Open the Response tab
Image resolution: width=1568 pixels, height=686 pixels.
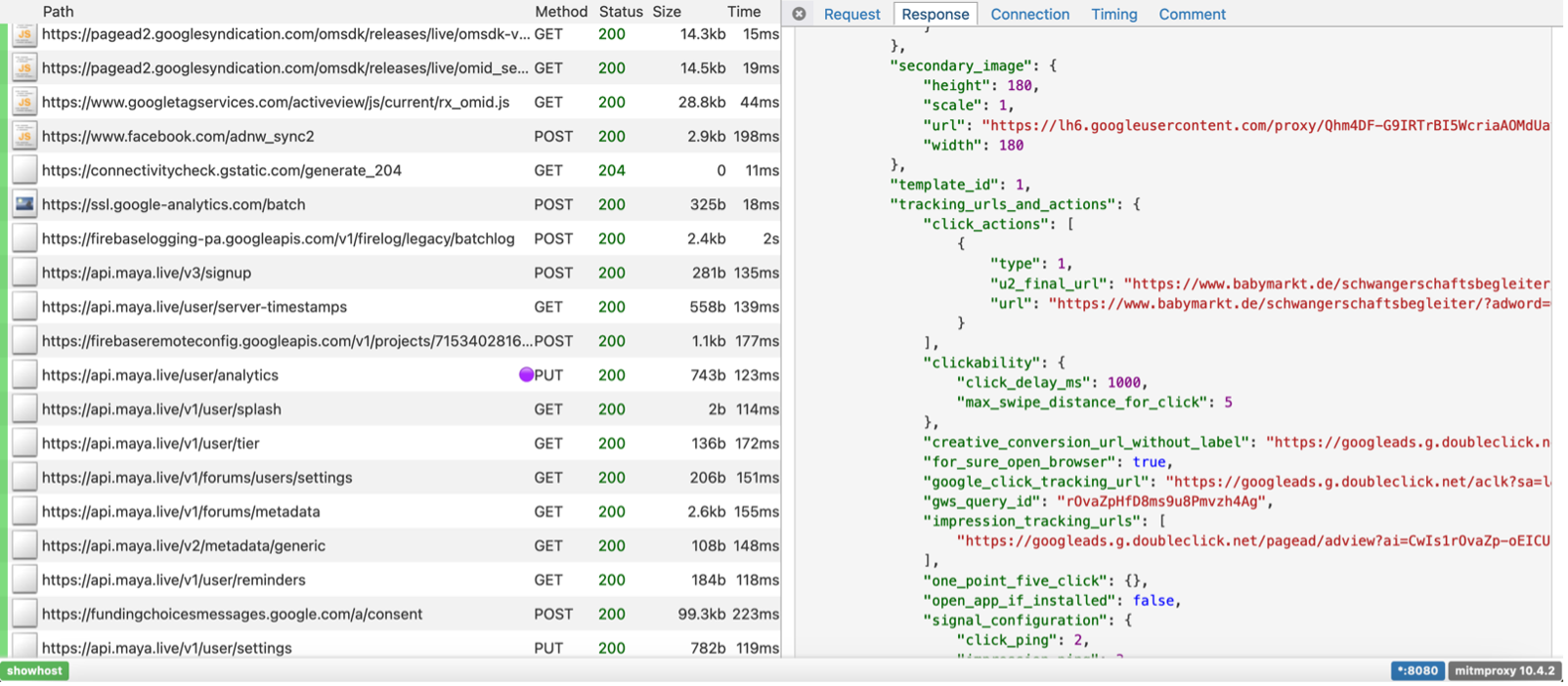point(935,15)
